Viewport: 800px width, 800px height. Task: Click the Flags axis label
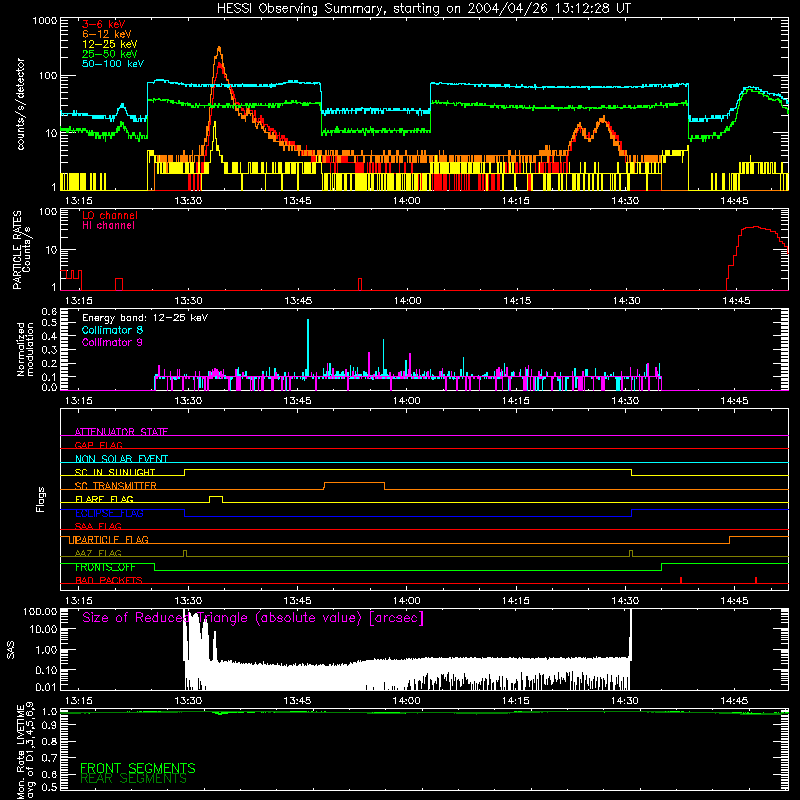[x=40, y=499]
